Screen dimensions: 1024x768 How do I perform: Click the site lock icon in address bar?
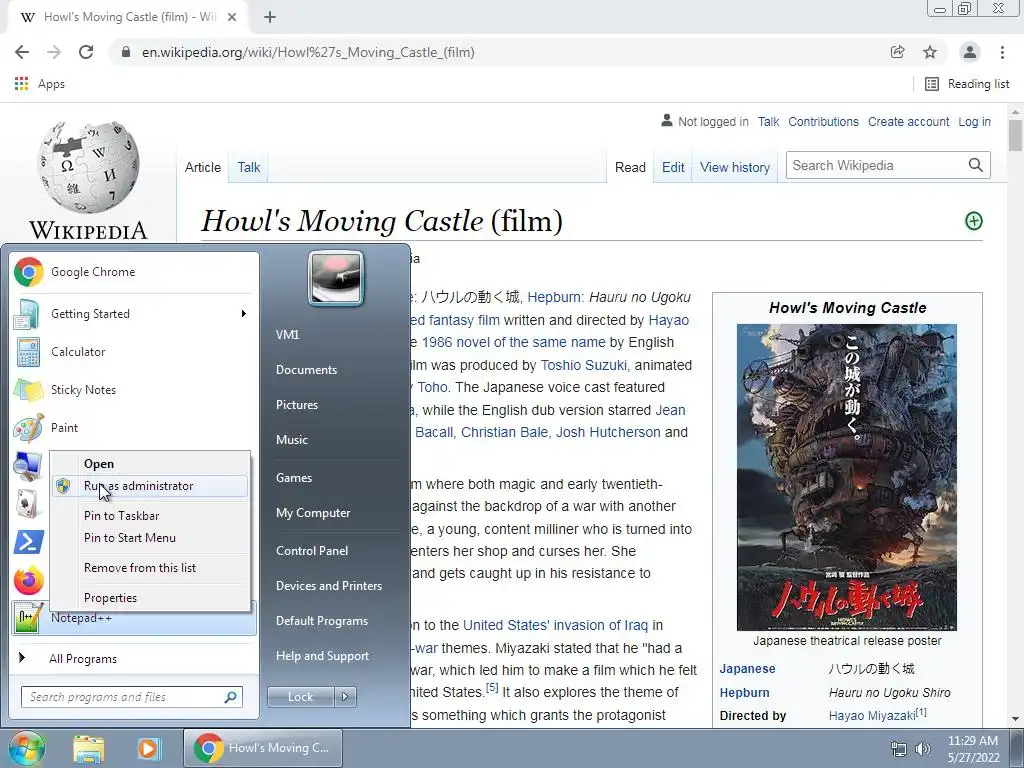(x=126, y=52)
